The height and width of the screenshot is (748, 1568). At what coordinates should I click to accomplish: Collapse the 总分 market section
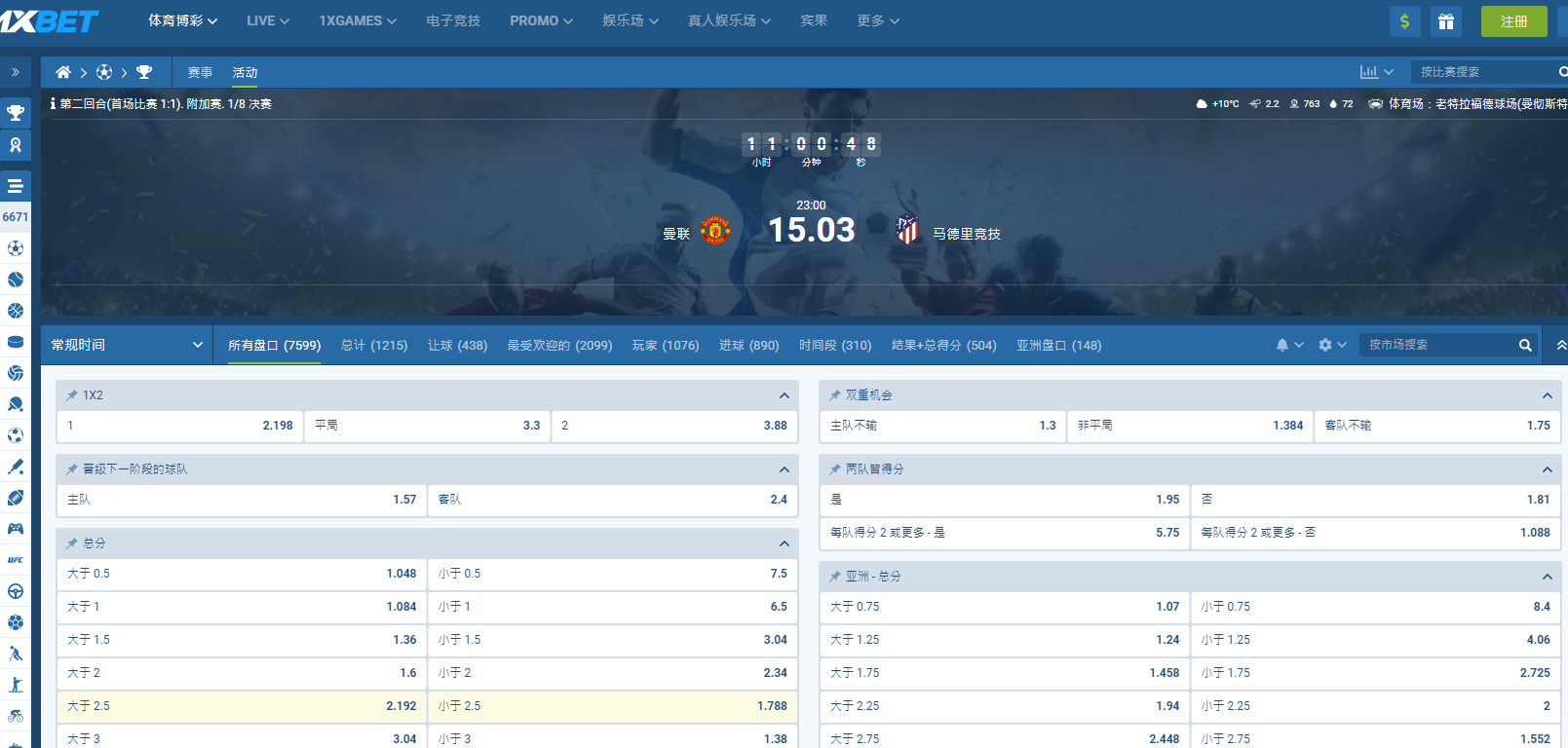784,543
